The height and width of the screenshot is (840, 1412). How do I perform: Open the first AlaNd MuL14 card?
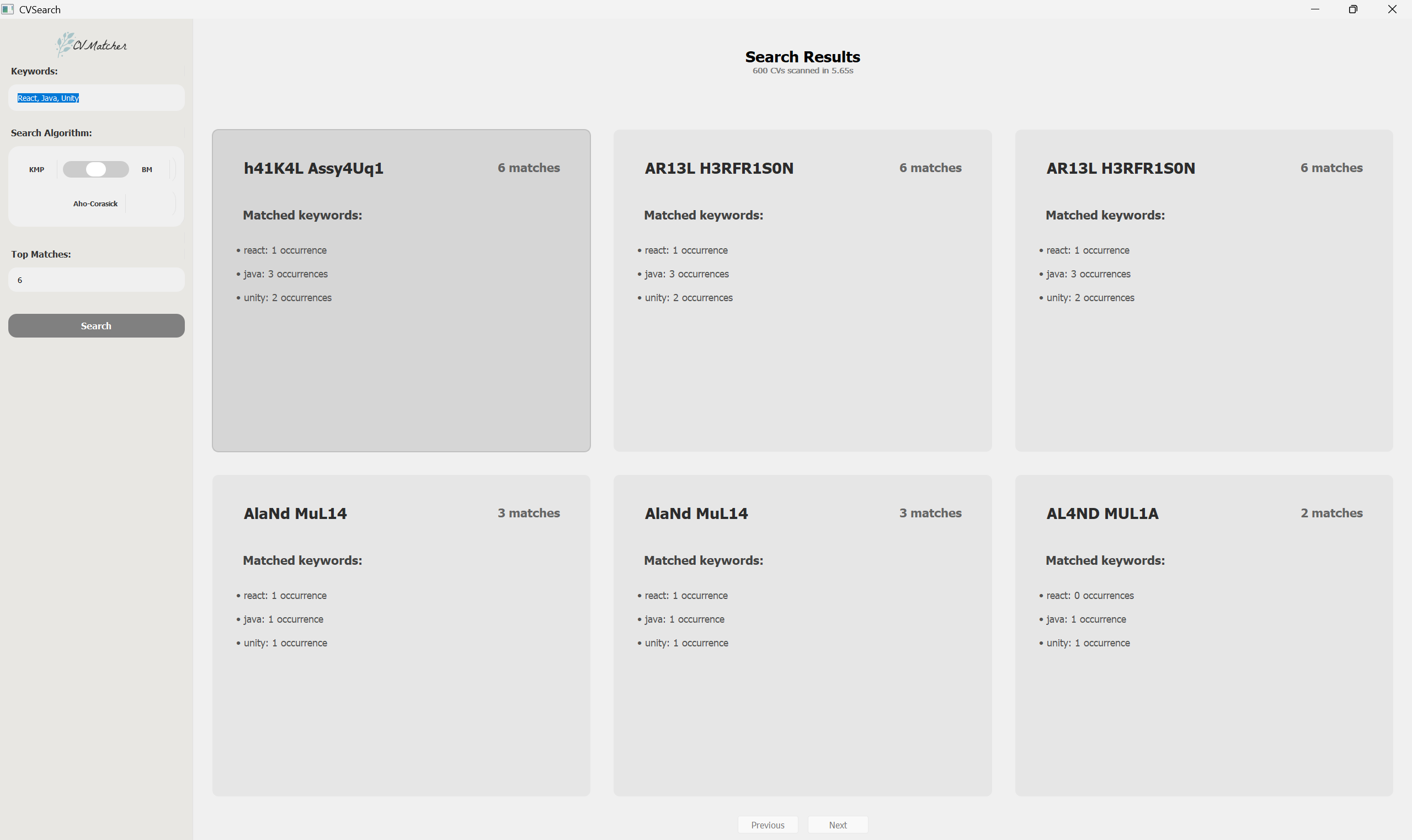click(401, 635)
